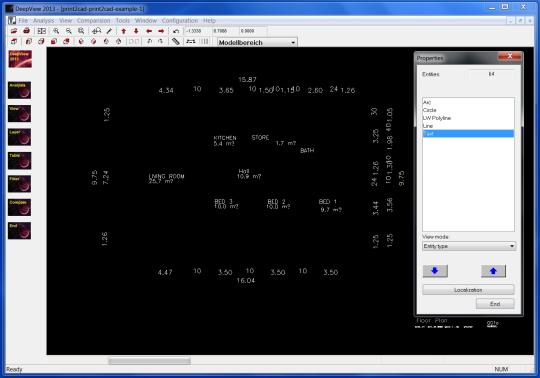Click the BED 1 label in drawing

(x=328, y=202)
